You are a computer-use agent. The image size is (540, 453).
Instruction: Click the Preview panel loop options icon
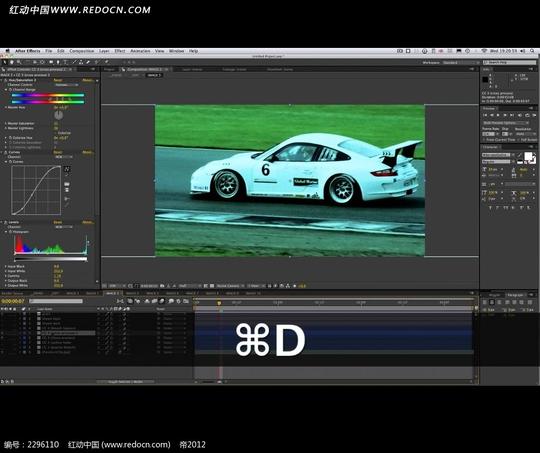coord(527,115)
